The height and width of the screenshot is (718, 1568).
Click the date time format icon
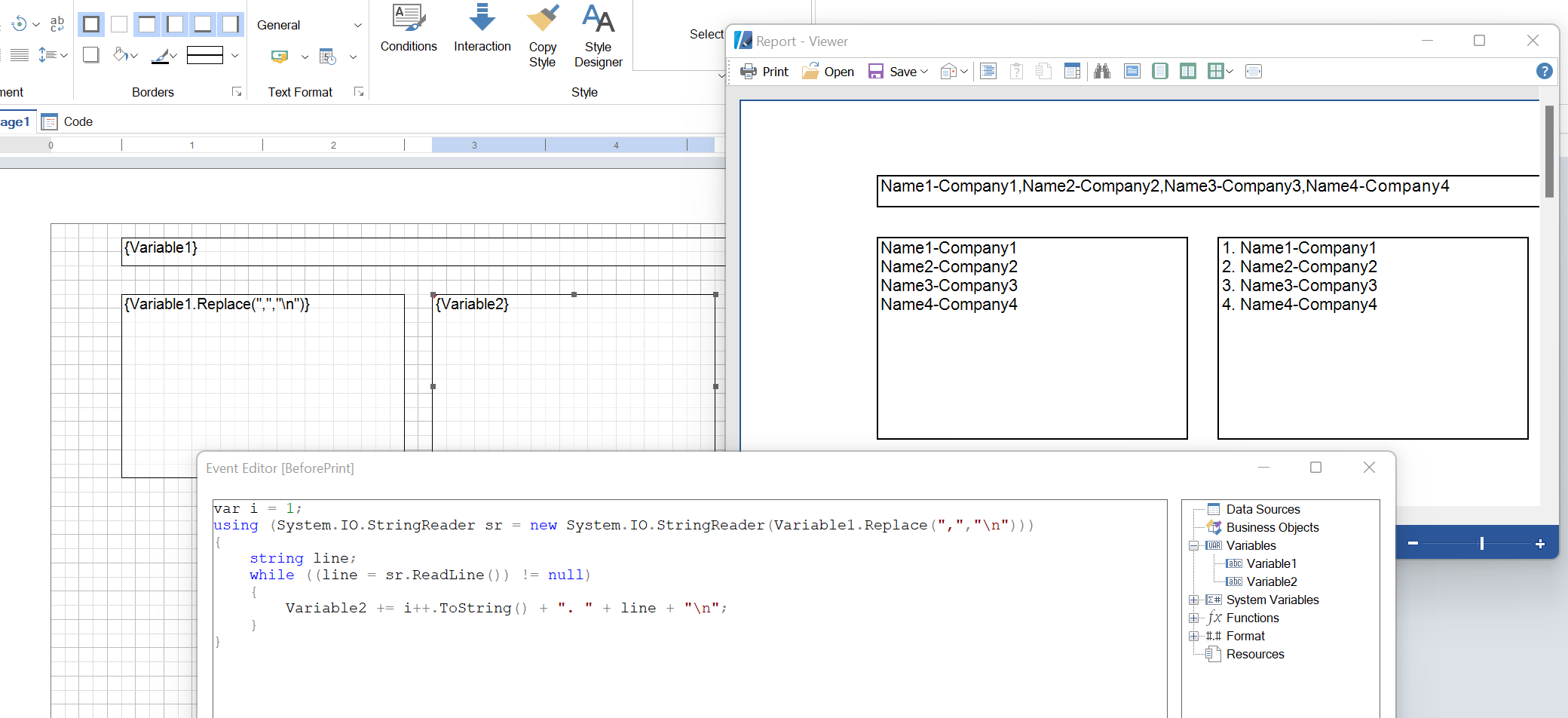point(328,57)
